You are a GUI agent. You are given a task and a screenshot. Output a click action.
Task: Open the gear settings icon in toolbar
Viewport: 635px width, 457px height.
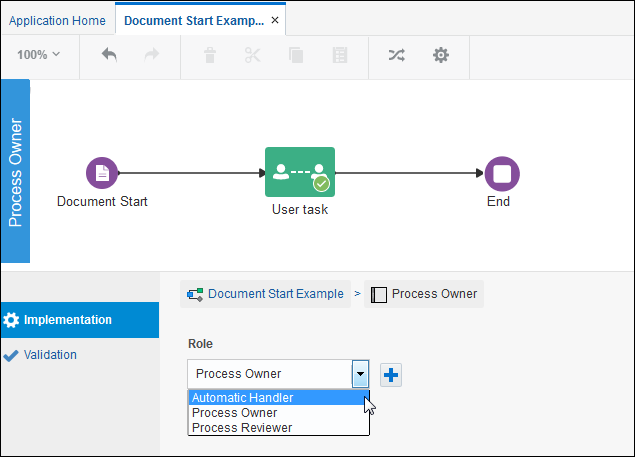point(441,55)
